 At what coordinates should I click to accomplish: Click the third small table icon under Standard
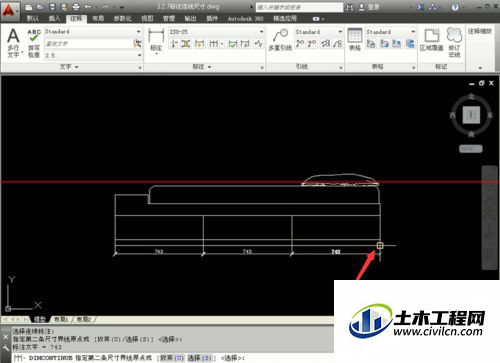[x=397, y=44]
